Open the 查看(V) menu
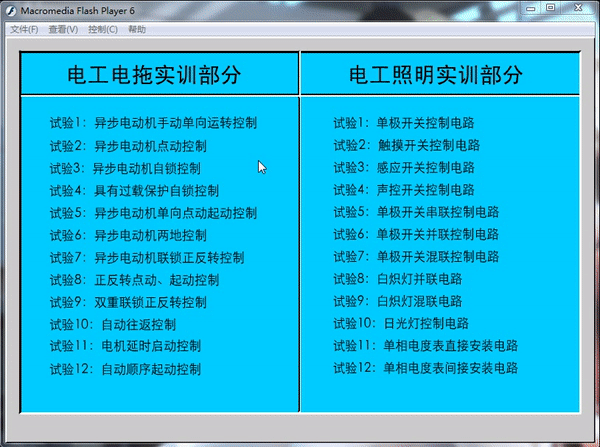600x447 pixels. (x=63, y=29)
